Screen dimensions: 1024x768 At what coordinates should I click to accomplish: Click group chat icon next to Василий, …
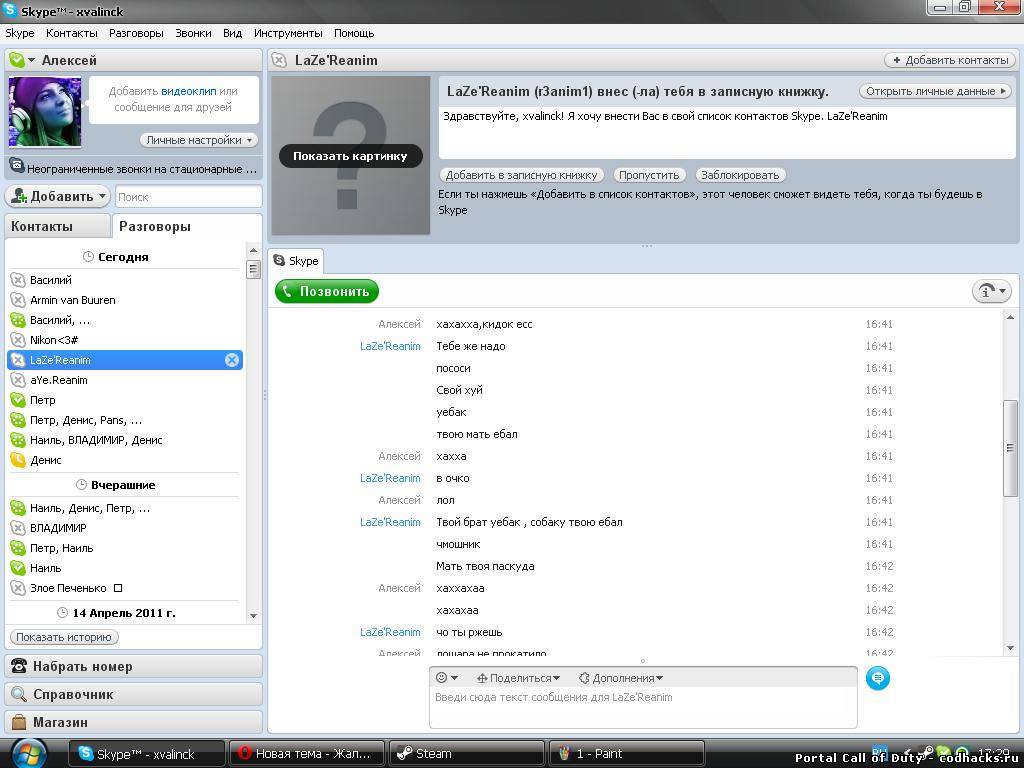click(x=18, y=320)
